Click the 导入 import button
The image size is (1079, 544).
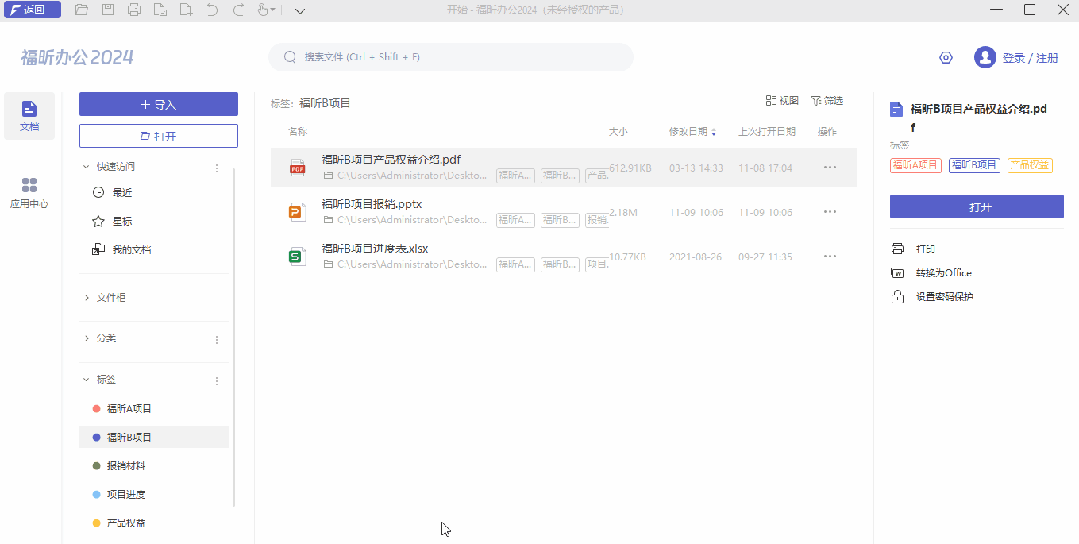[x=158, y=105]
